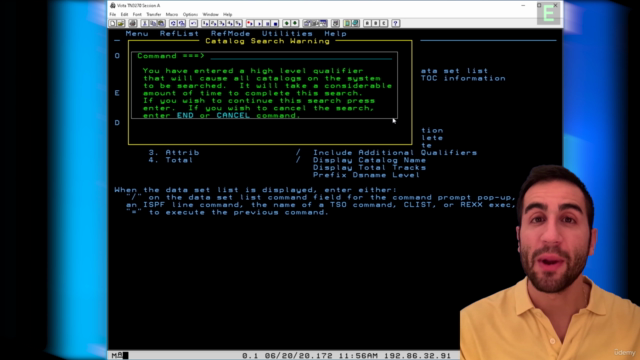Click the Print screen toolbar icon
This screenshot has height=360, width=640.
[x=132, y=23]
